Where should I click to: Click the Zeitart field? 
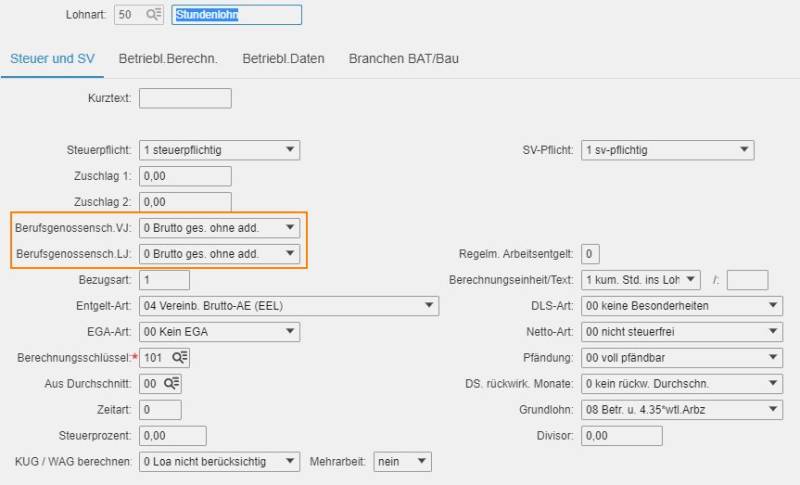click(x=160, y=410)
